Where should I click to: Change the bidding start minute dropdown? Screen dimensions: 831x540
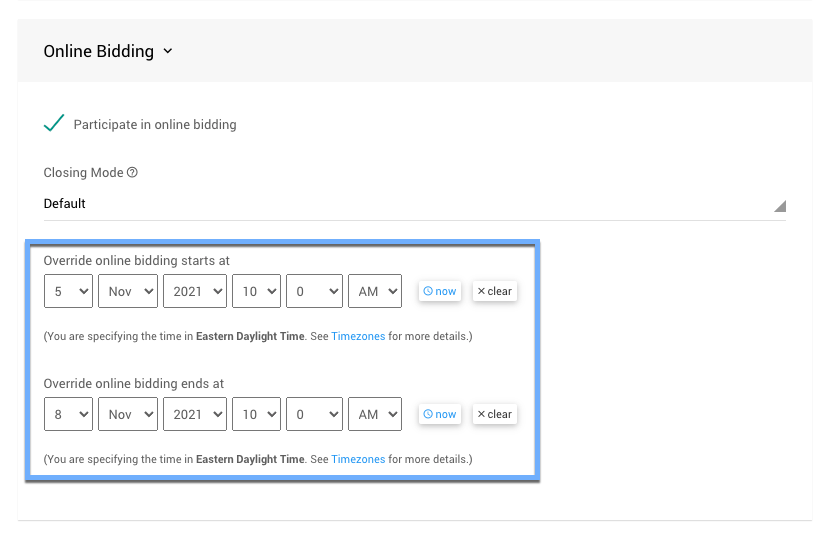(314, 291)
